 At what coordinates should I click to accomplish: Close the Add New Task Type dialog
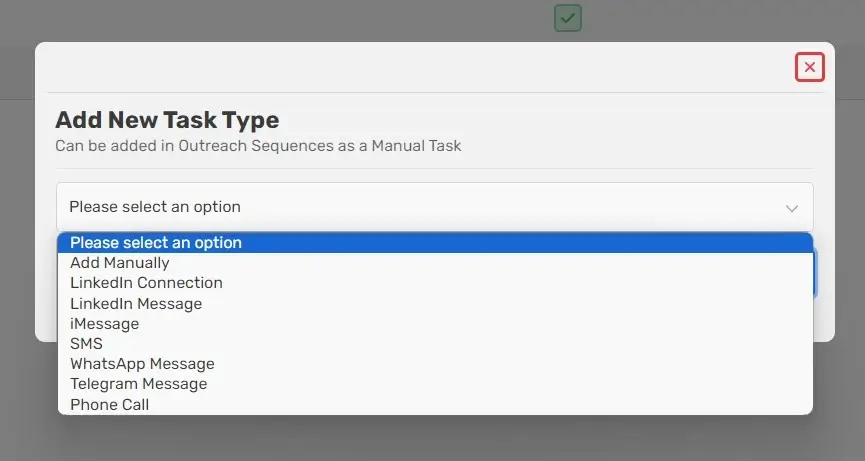(809, 67)
